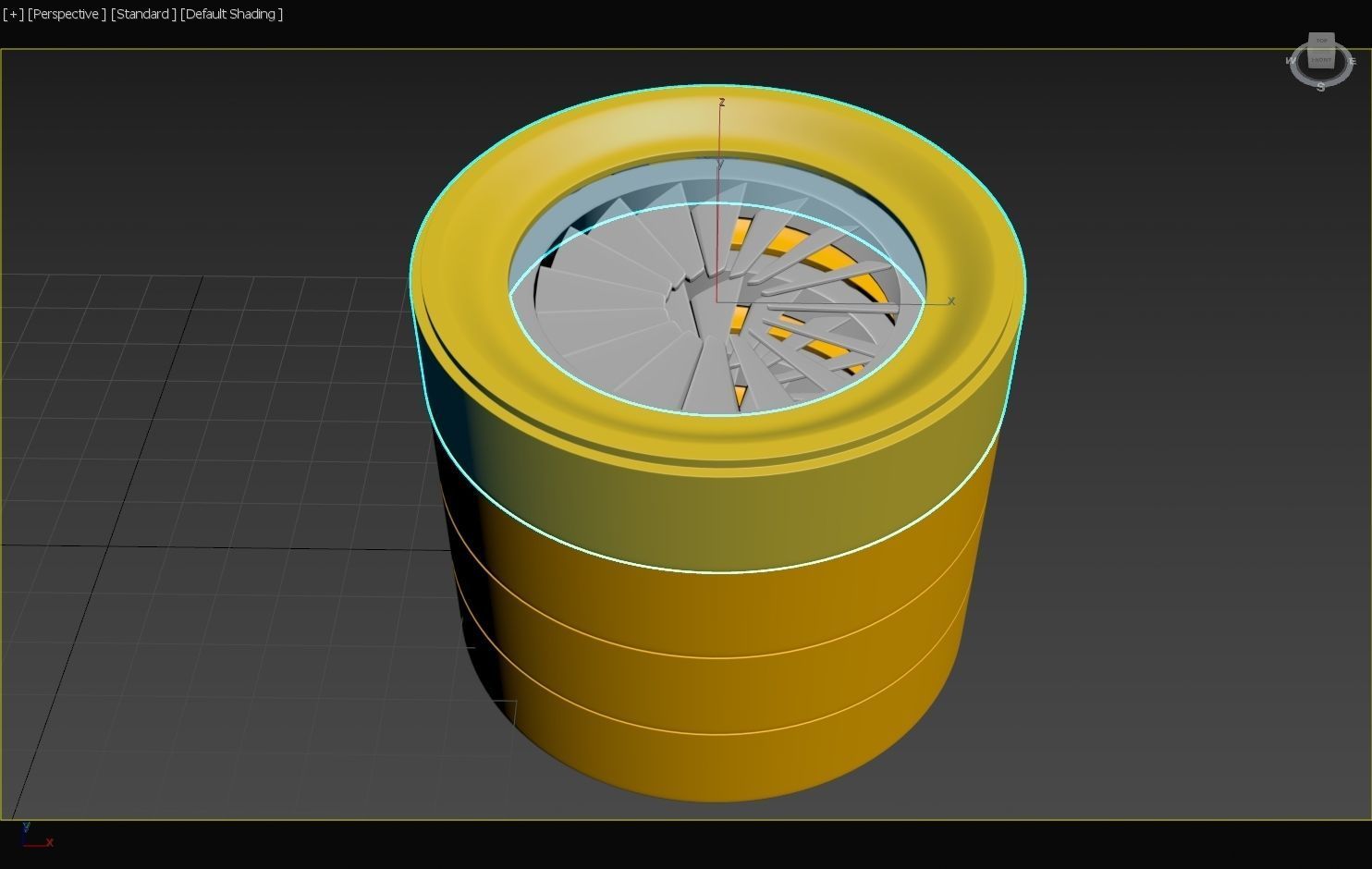1372x869 pixels.
Task: Open the [Standard] viewport quality menu
Action: click(143, 14)
